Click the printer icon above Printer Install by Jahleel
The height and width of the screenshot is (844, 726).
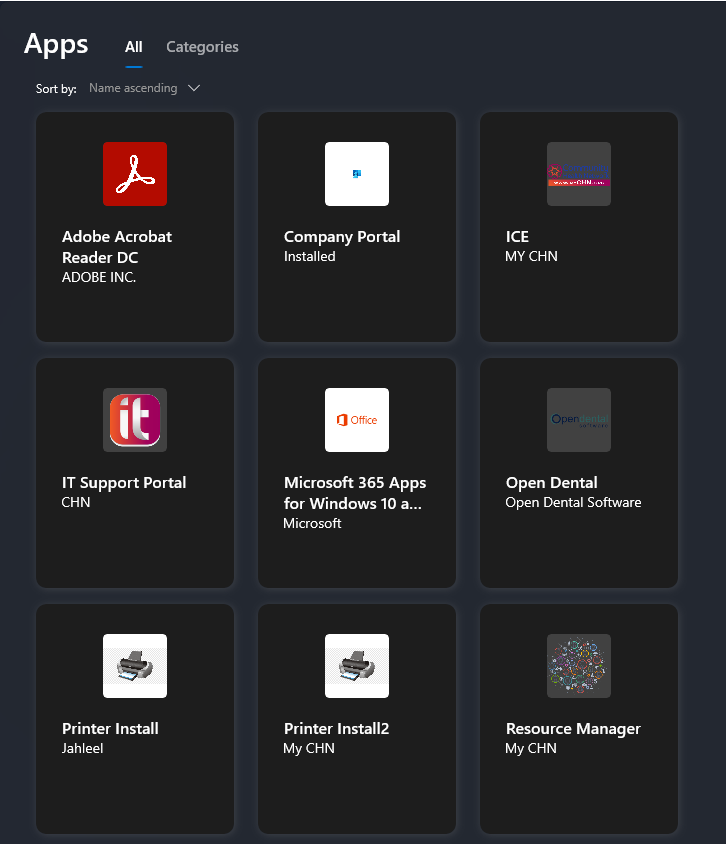tap(135, 666)
